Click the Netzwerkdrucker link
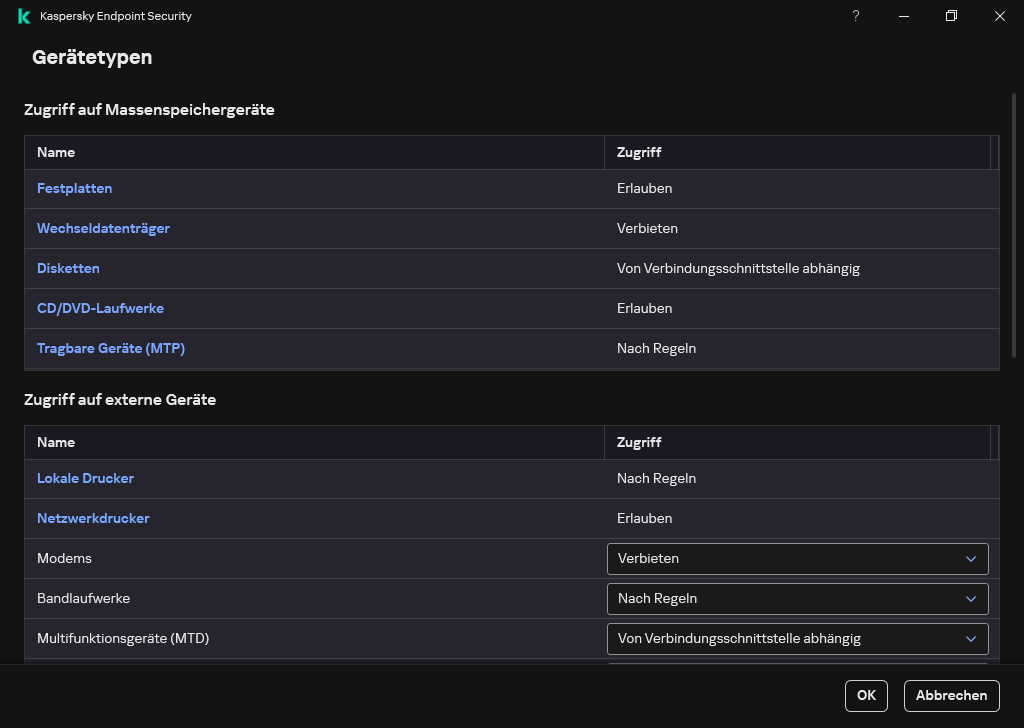This screenshot has height=728, width=1024. tap(93, 518)
